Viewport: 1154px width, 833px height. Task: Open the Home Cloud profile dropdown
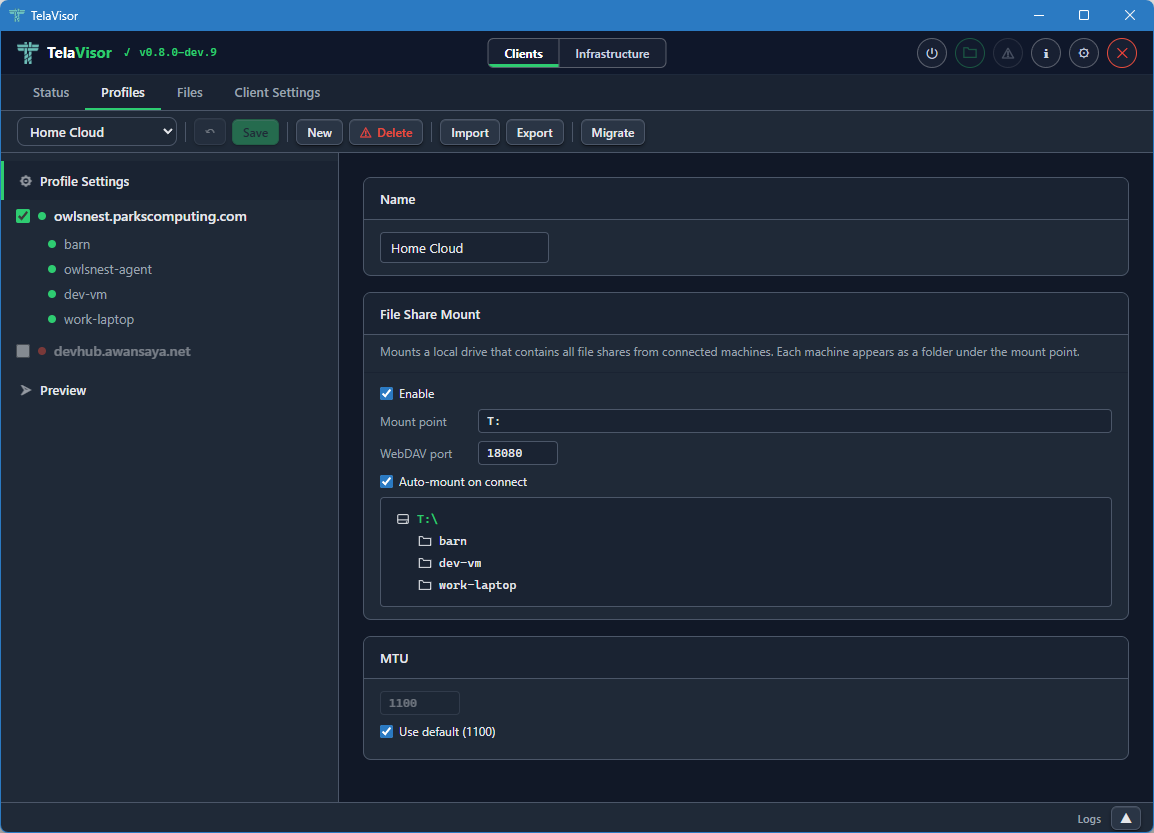coord(96,131)
